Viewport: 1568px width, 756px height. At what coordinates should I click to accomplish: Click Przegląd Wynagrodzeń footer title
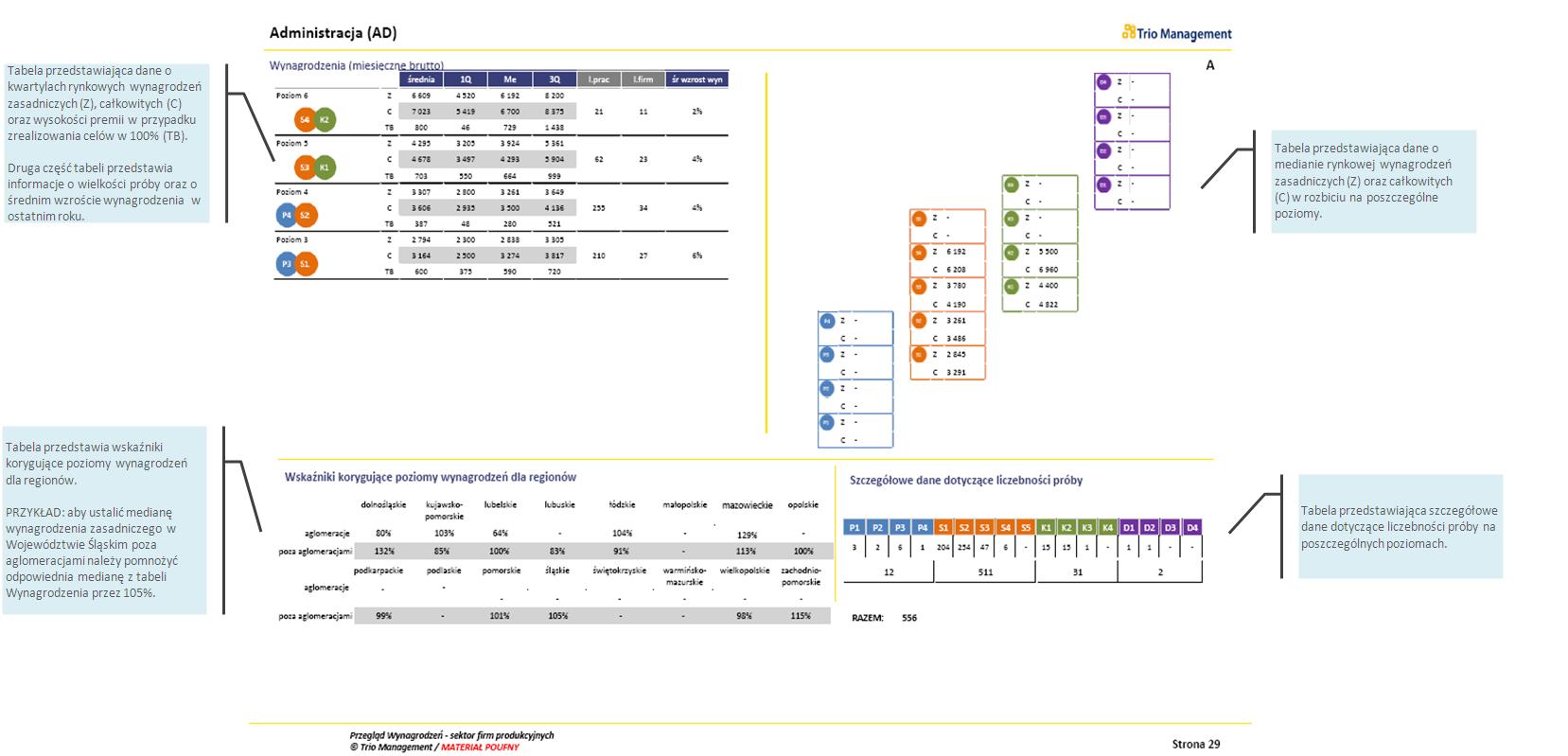(x=451, y=735)
